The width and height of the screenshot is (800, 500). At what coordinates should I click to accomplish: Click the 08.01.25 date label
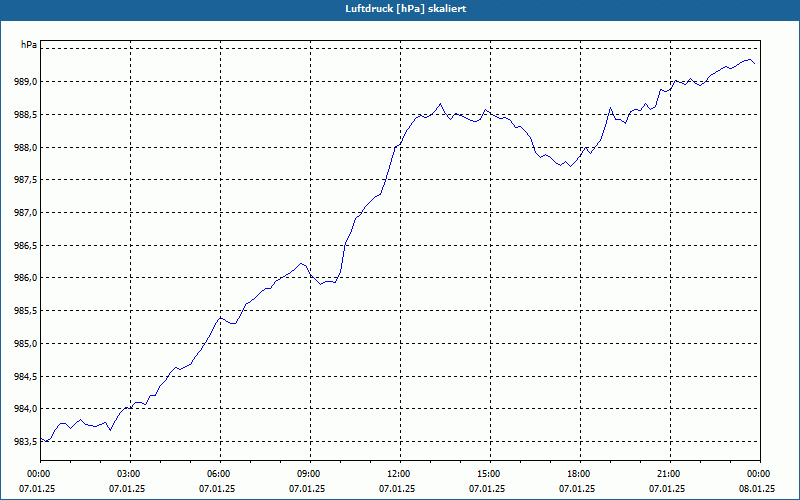[757, 489]
